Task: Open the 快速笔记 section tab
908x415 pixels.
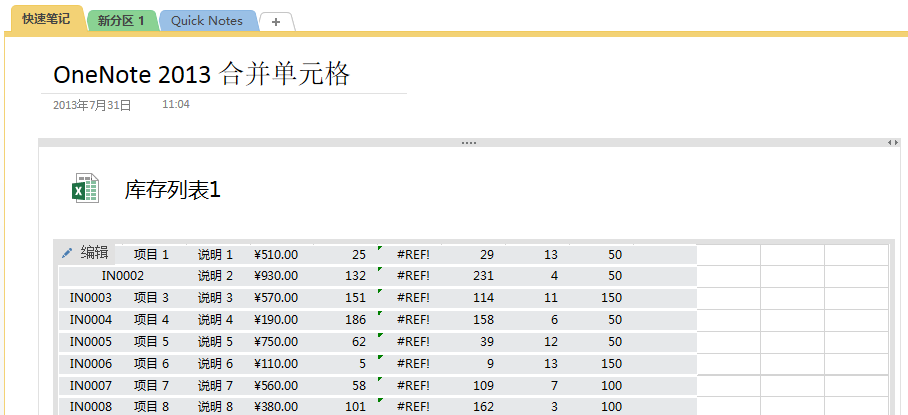Action: [46, 19]
